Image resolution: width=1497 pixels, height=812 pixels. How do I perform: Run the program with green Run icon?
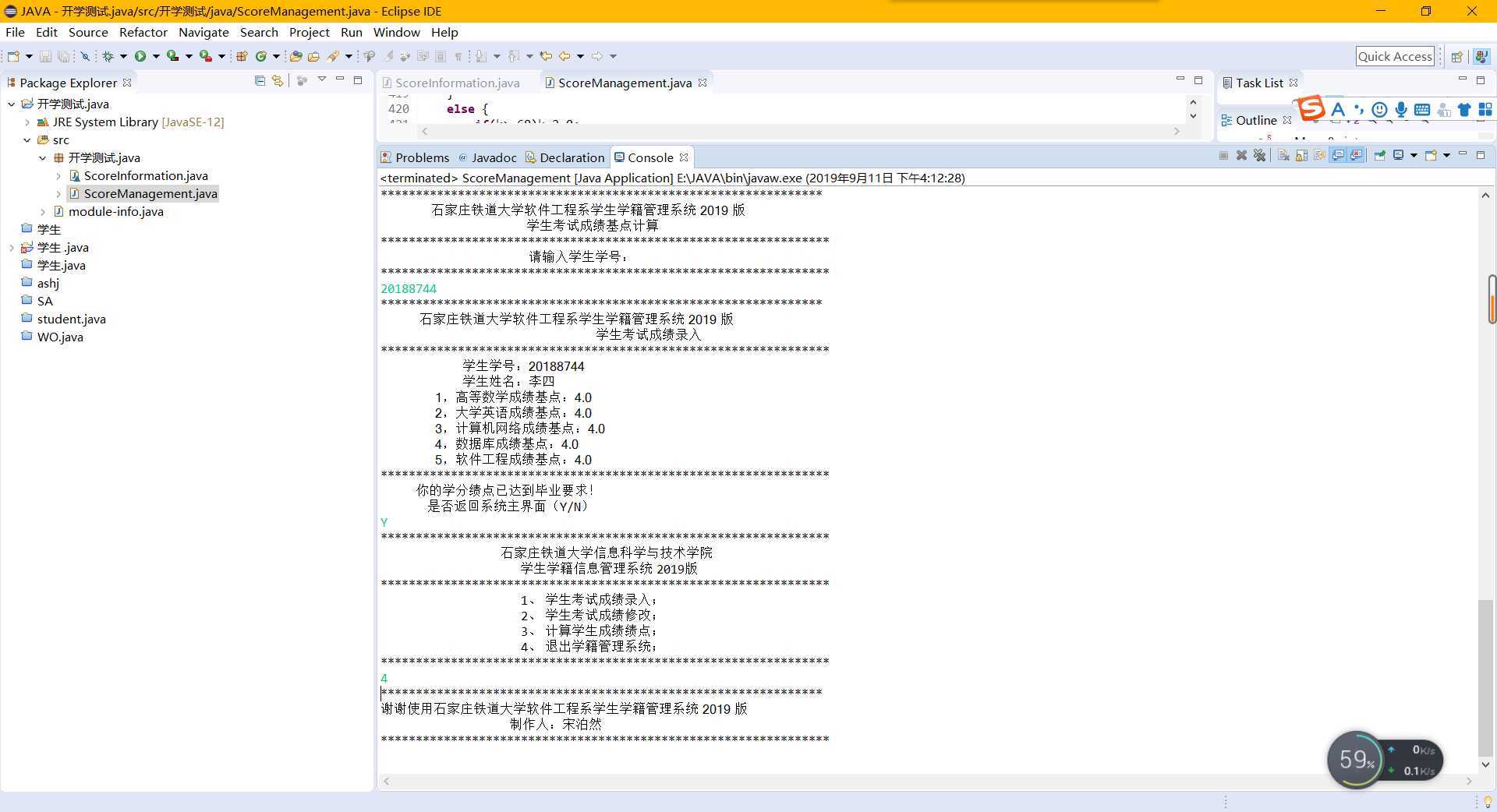[x=140, y=56]
